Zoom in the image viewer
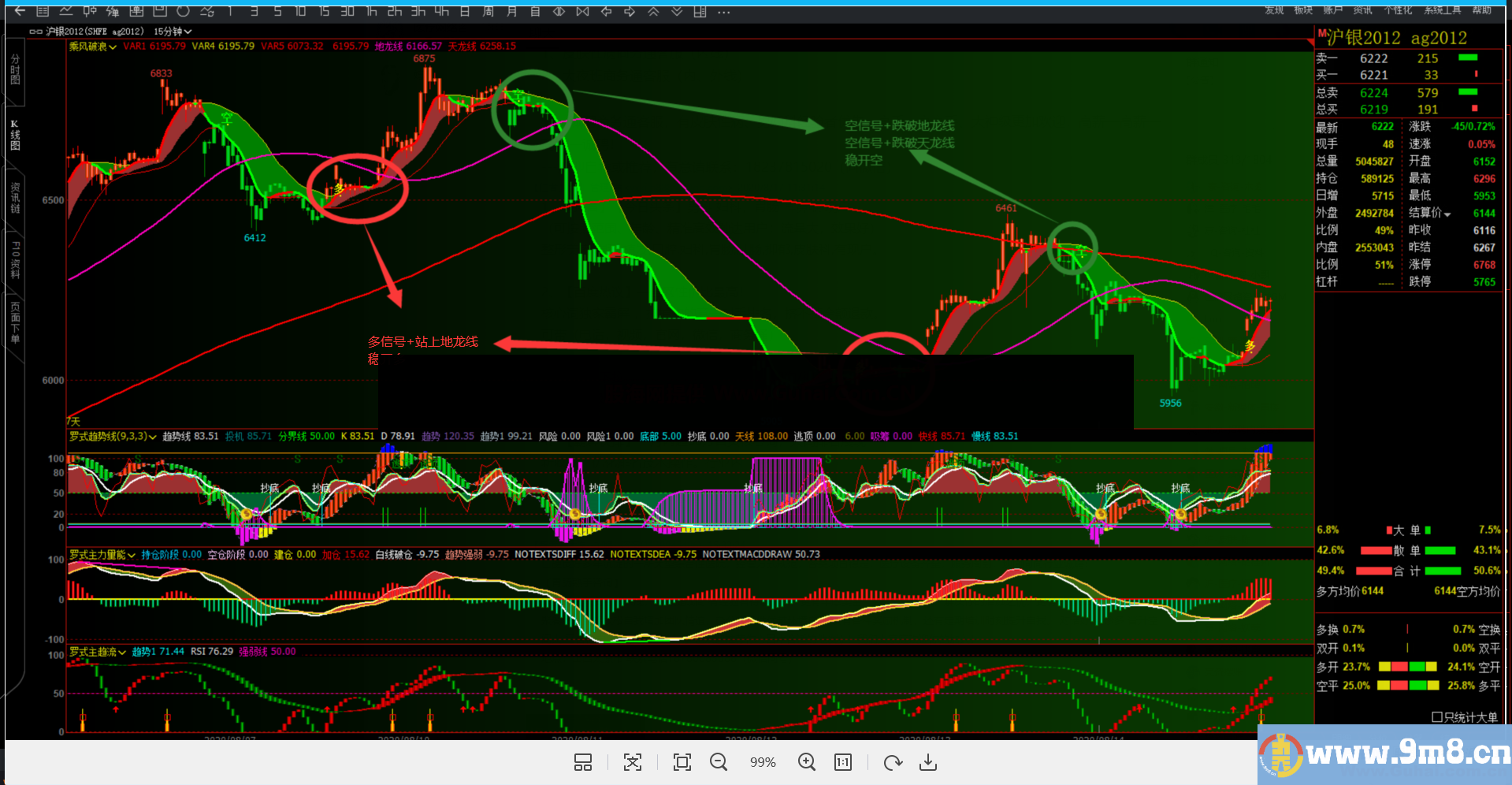This screenshot has width=1512, height=785. point(806,762)
